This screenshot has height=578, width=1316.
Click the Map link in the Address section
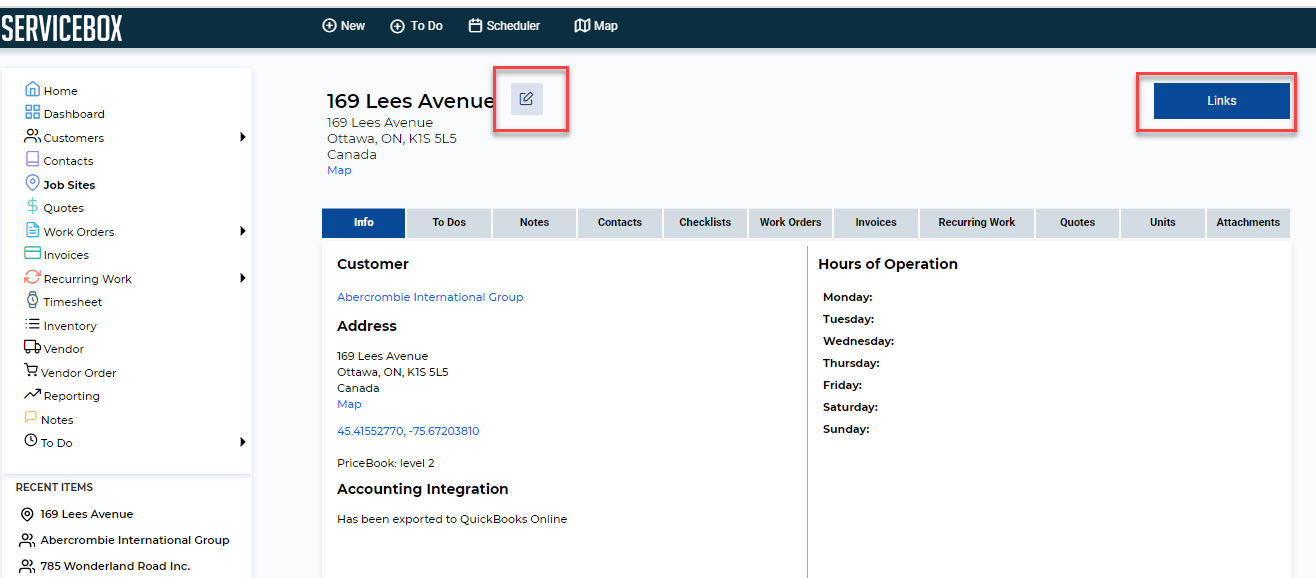349,404
